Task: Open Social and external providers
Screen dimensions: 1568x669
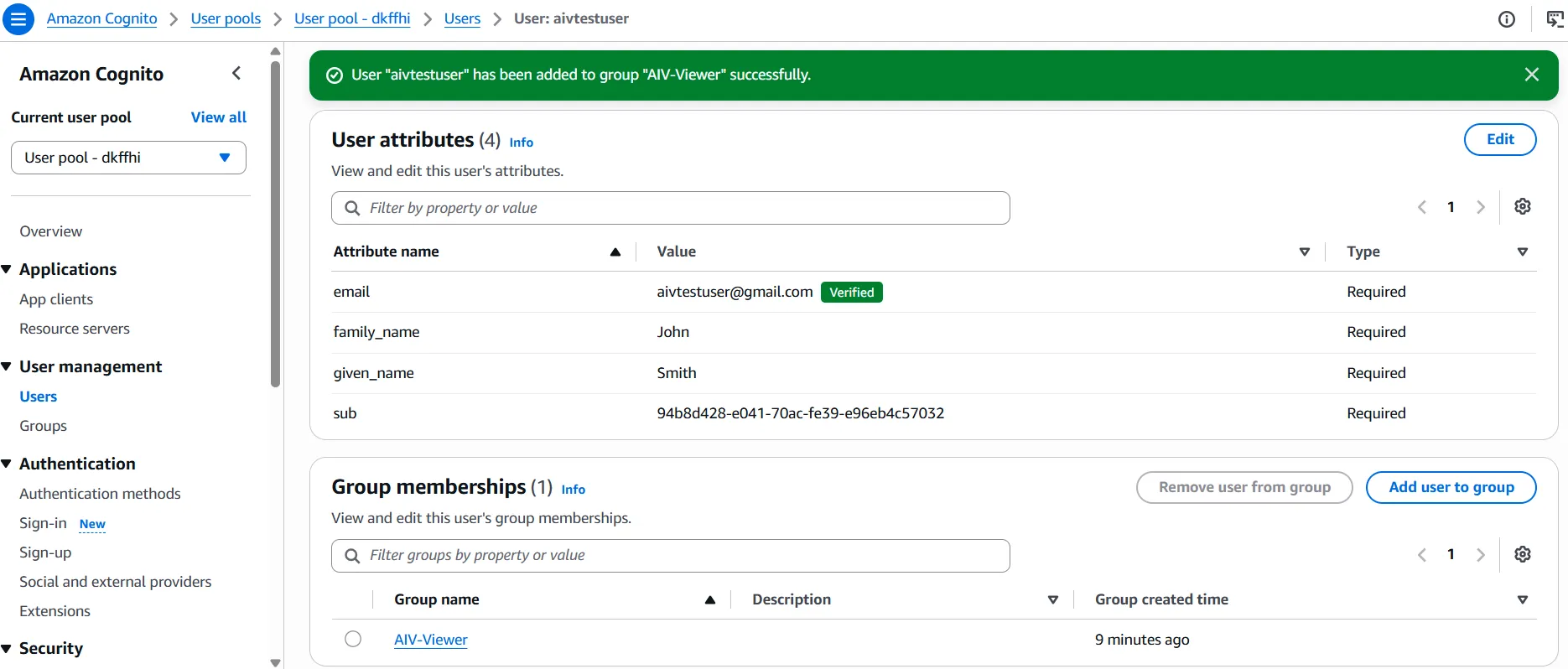Action: click(116, 582)
